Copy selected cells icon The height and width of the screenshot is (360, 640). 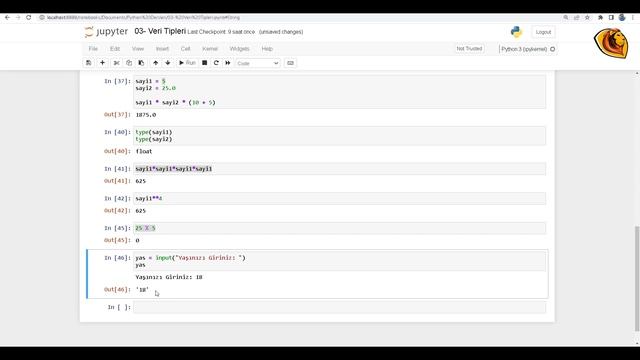coord(129,63)
